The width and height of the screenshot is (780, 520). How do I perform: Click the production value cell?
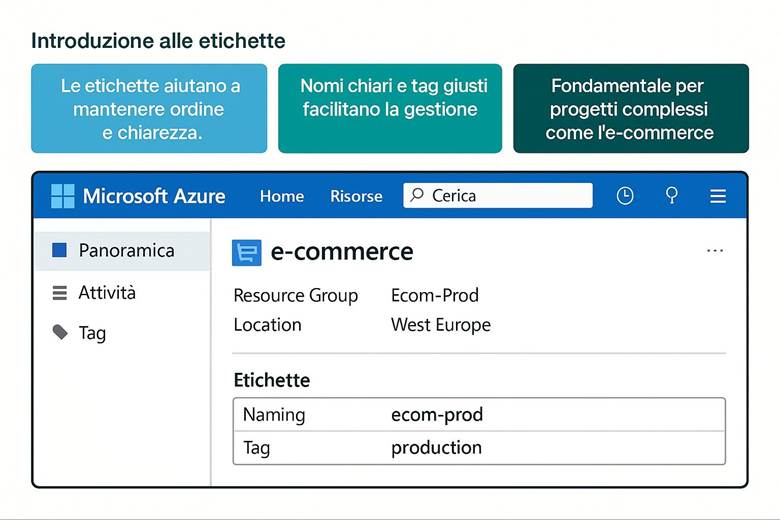click(x=436, y=448)
